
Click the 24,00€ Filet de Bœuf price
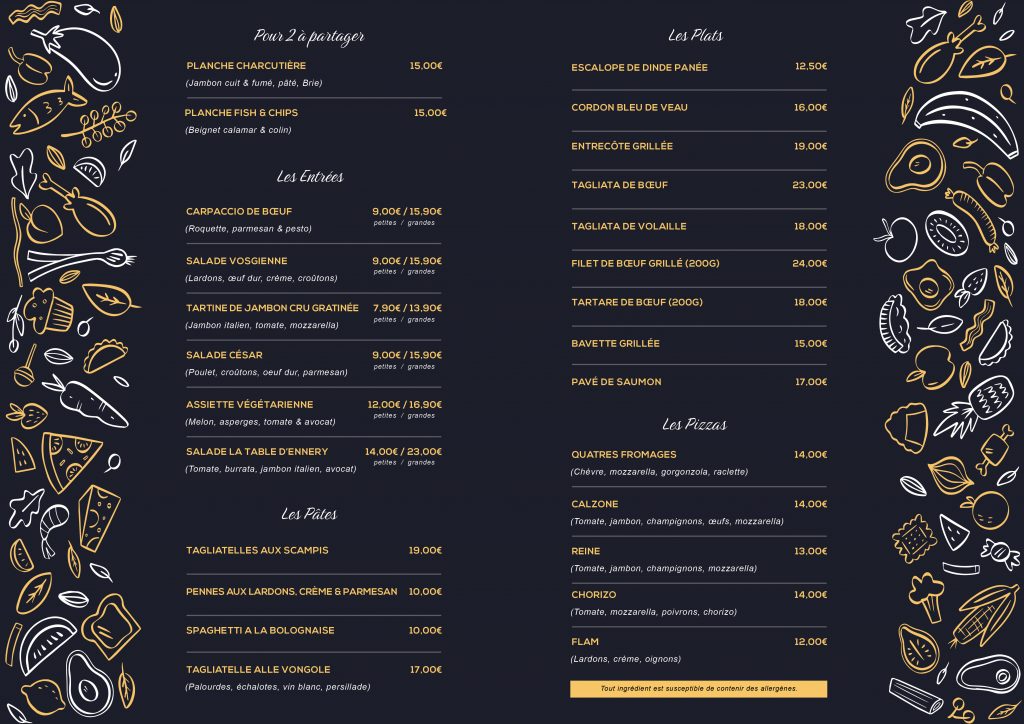pyautogui.click(x=810, y=264)
